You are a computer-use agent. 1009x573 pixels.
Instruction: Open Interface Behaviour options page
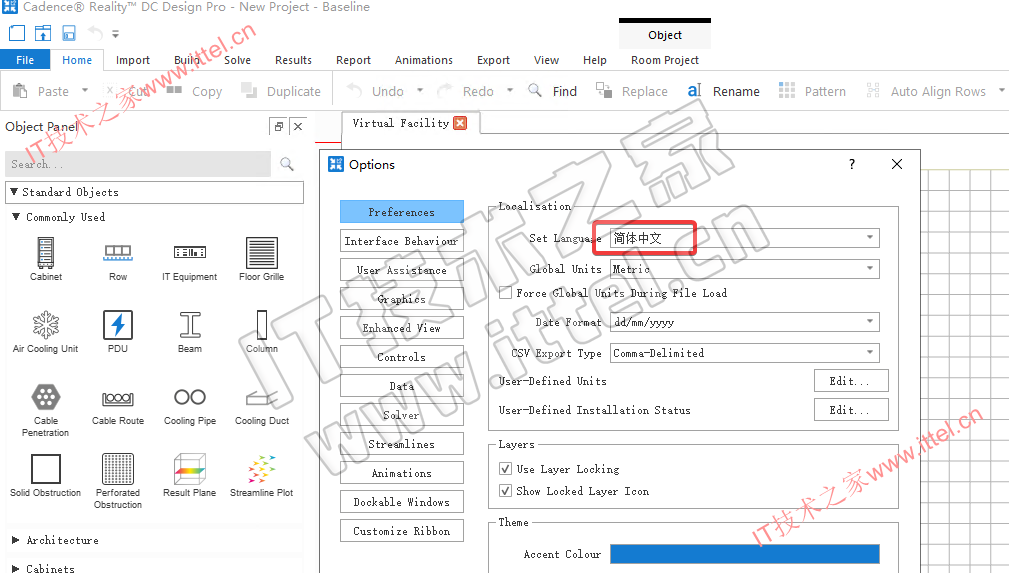tap(402, 241)
